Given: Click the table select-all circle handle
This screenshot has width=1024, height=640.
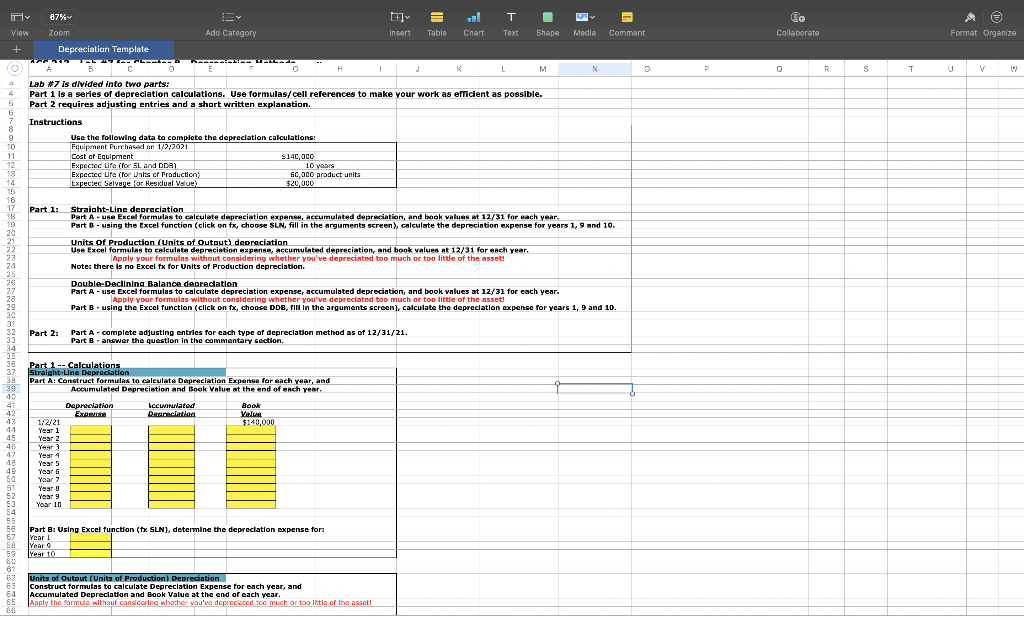Looking at the screenshot, I should click(13, 68).
